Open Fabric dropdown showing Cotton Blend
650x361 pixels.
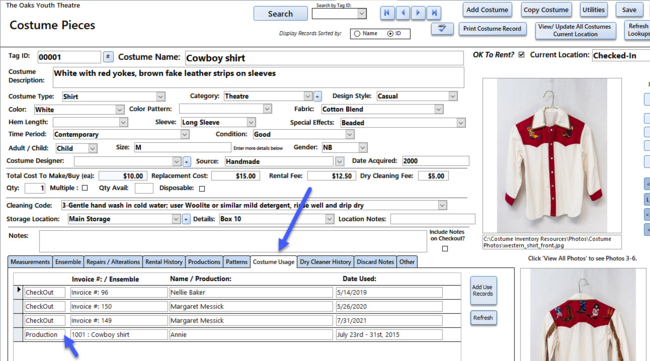pyautogui.click(x=439, y=109)
